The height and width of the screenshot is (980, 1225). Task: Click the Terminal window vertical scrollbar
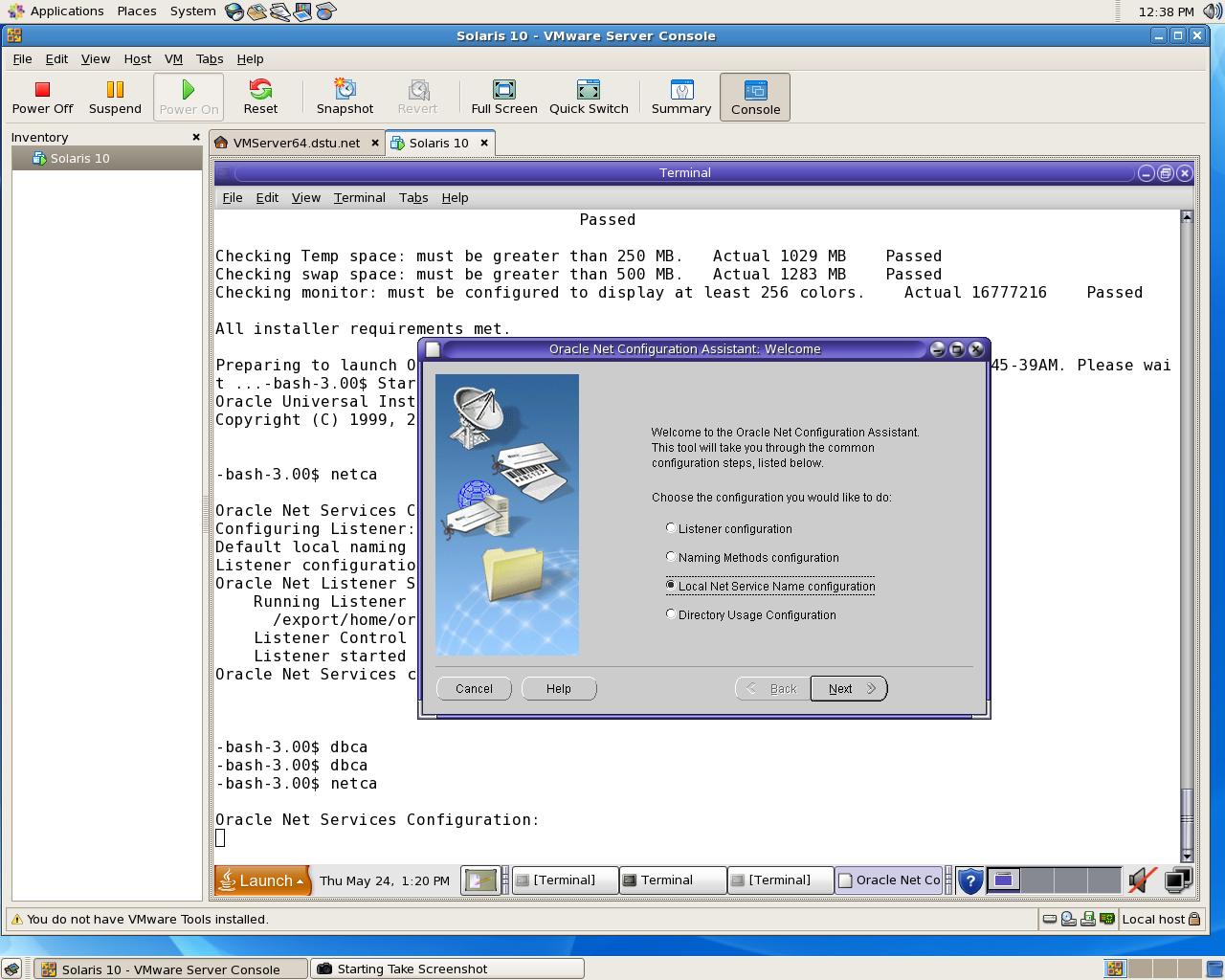point(1187,536)
